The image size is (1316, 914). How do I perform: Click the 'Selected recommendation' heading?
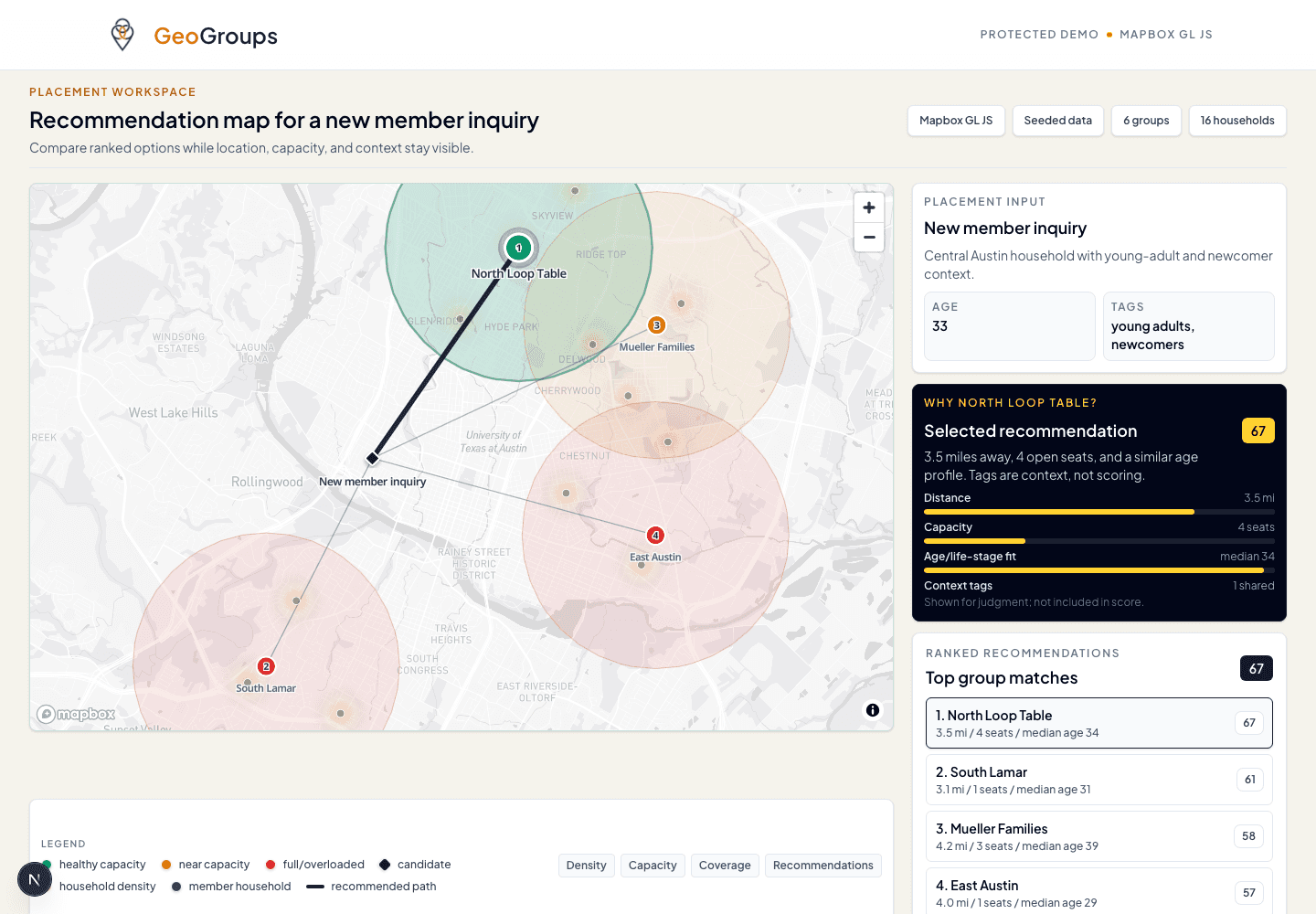point(1031,431)
